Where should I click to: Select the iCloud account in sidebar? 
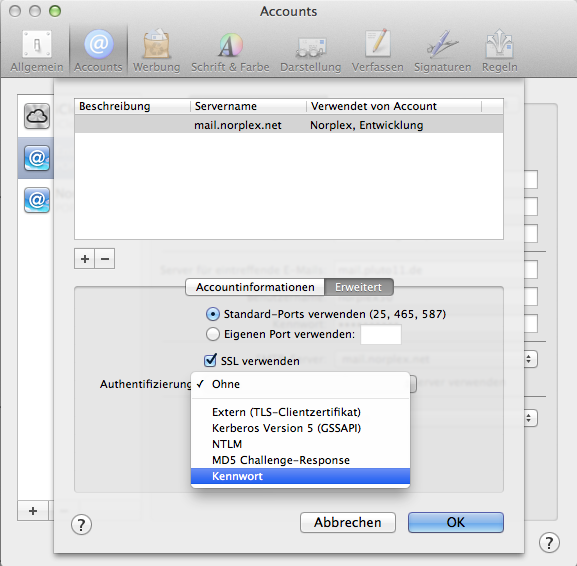click(x=37, y=116)
